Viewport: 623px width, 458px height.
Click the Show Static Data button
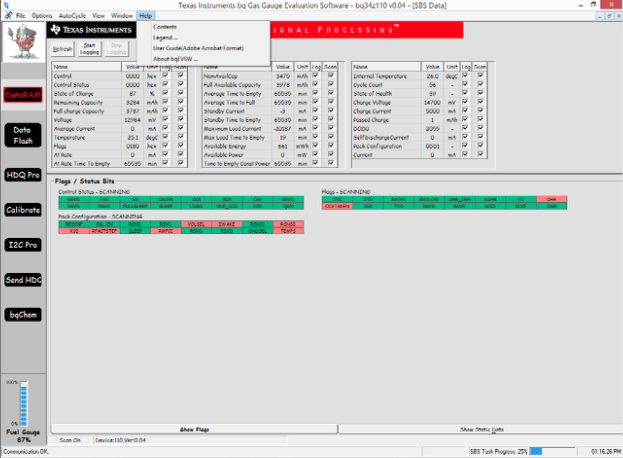click(482, 429)
